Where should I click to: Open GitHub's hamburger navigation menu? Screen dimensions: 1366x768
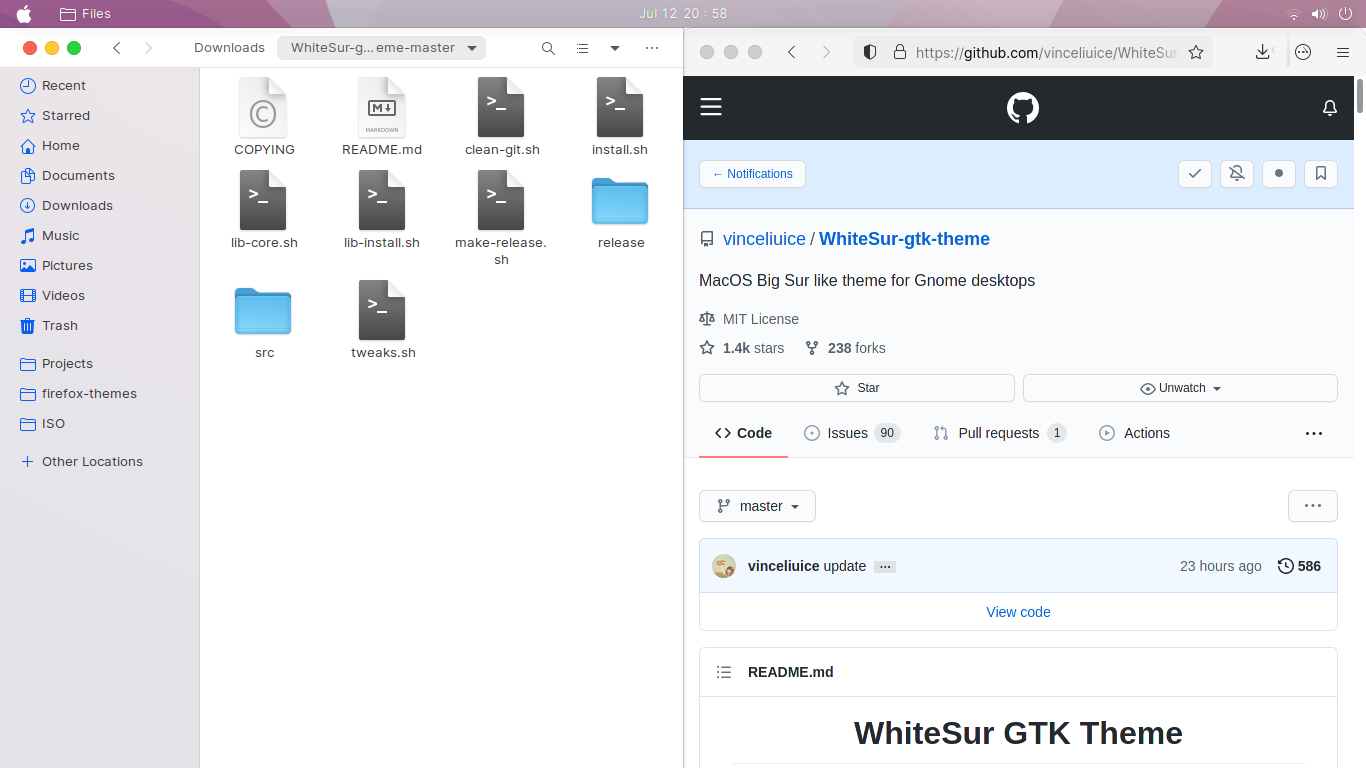pyautogui.click(x=711, y=107)
